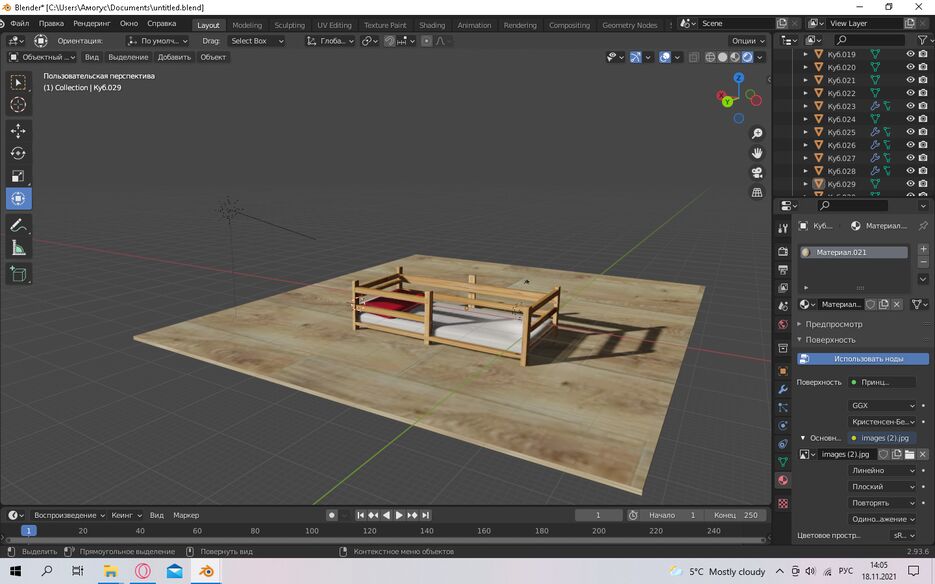935x584 pixels.
Task: Add a material slot with the plus button
Action: [923, 249]
